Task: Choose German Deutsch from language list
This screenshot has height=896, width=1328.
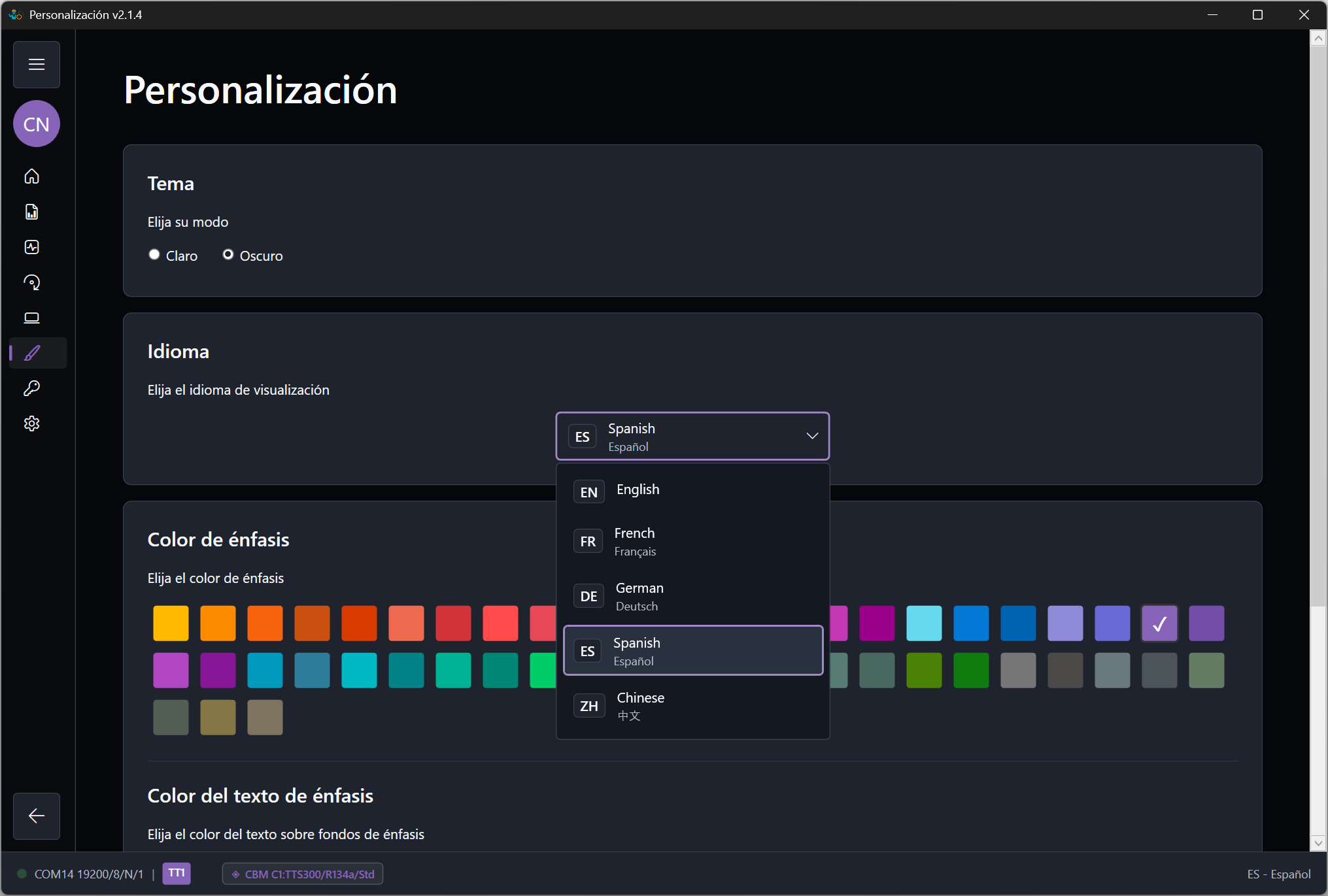Action: 692,596
